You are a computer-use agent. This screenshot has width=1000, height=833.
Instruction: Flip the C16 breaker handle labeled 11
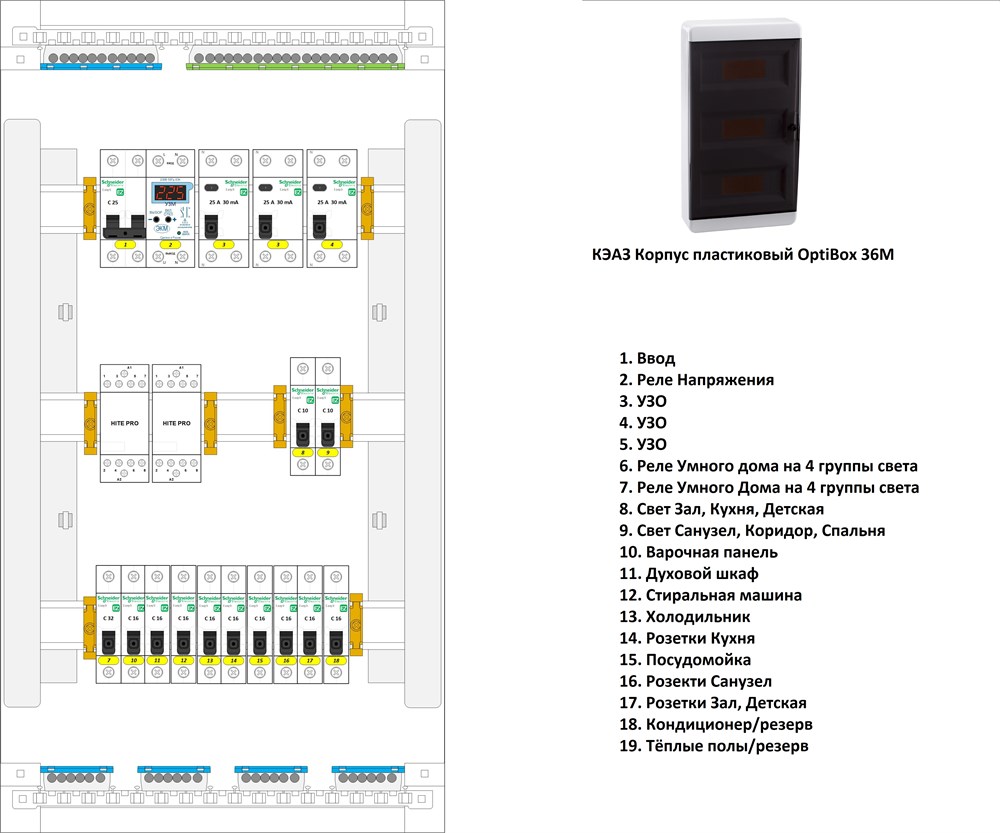(157, 643)
